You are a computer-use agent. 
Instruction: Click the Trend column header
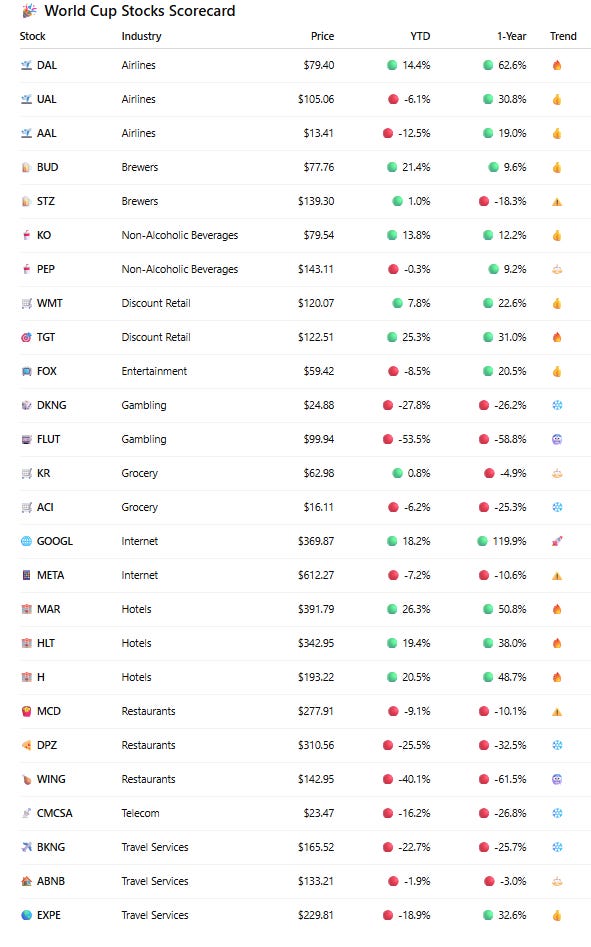[563, 36]
